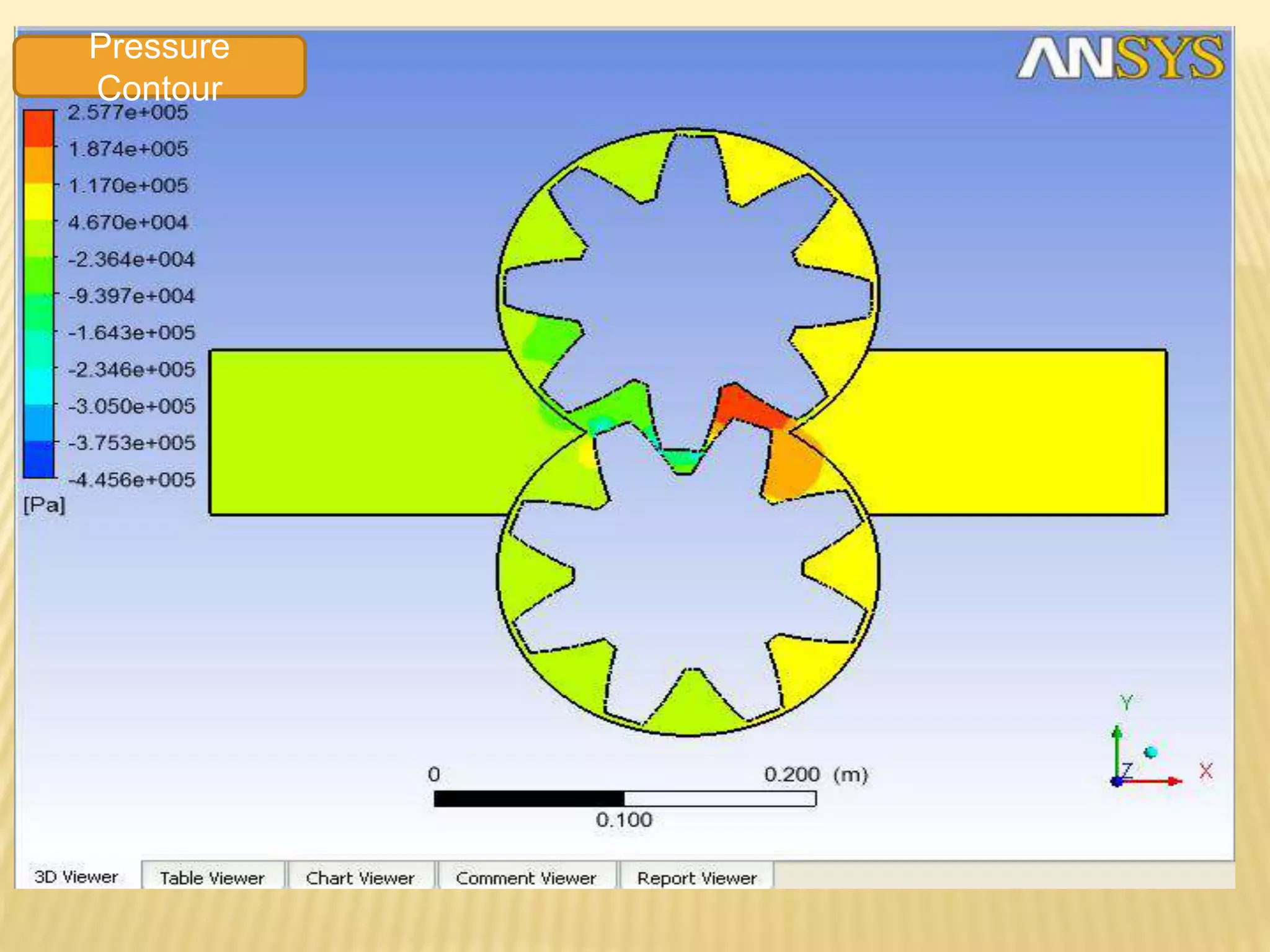Image resolution: width=1270 pixels, height=952 pixels.
Task: Click the legend value 1.170e+005
Action: (128, 185)
